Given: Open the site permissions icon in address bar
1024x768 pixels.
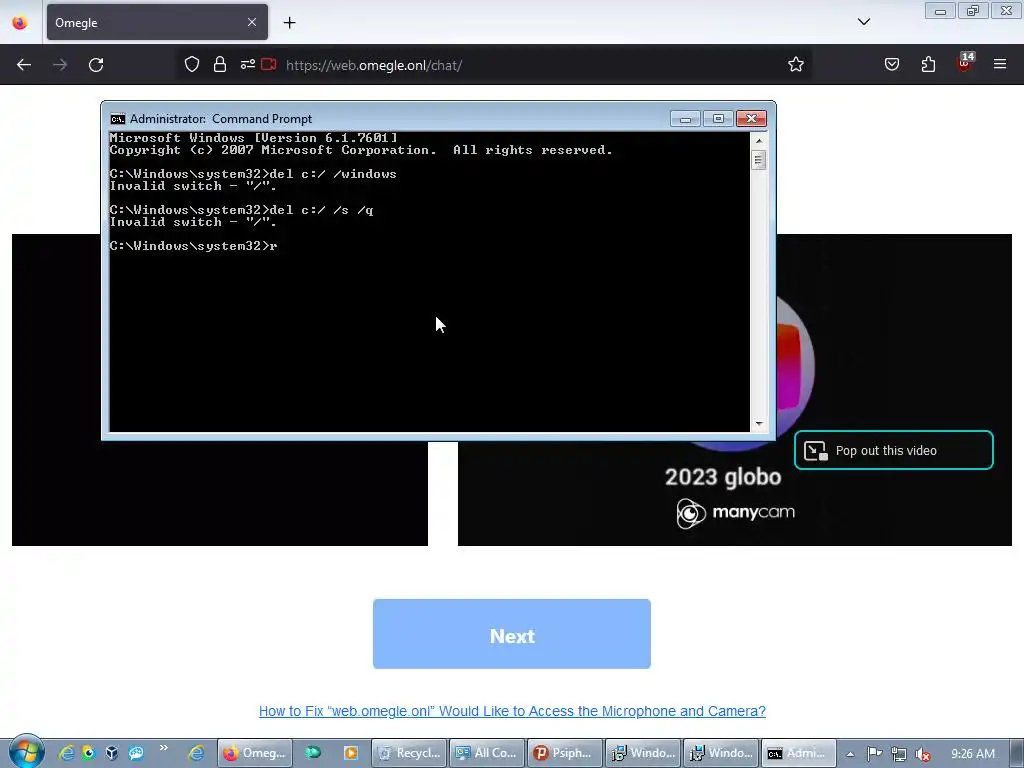Looking at the screenshot, I should coord(248,64).
